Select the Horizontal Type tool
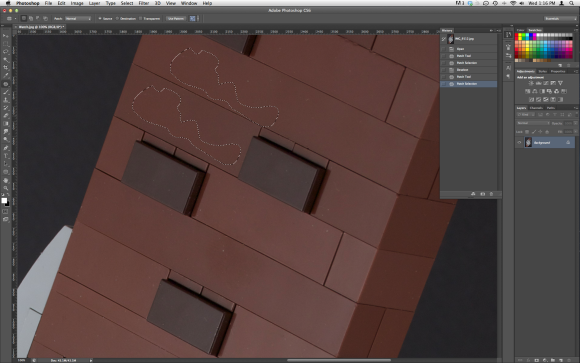This screenshot has width=580, height=363. [x=6, y=156]
